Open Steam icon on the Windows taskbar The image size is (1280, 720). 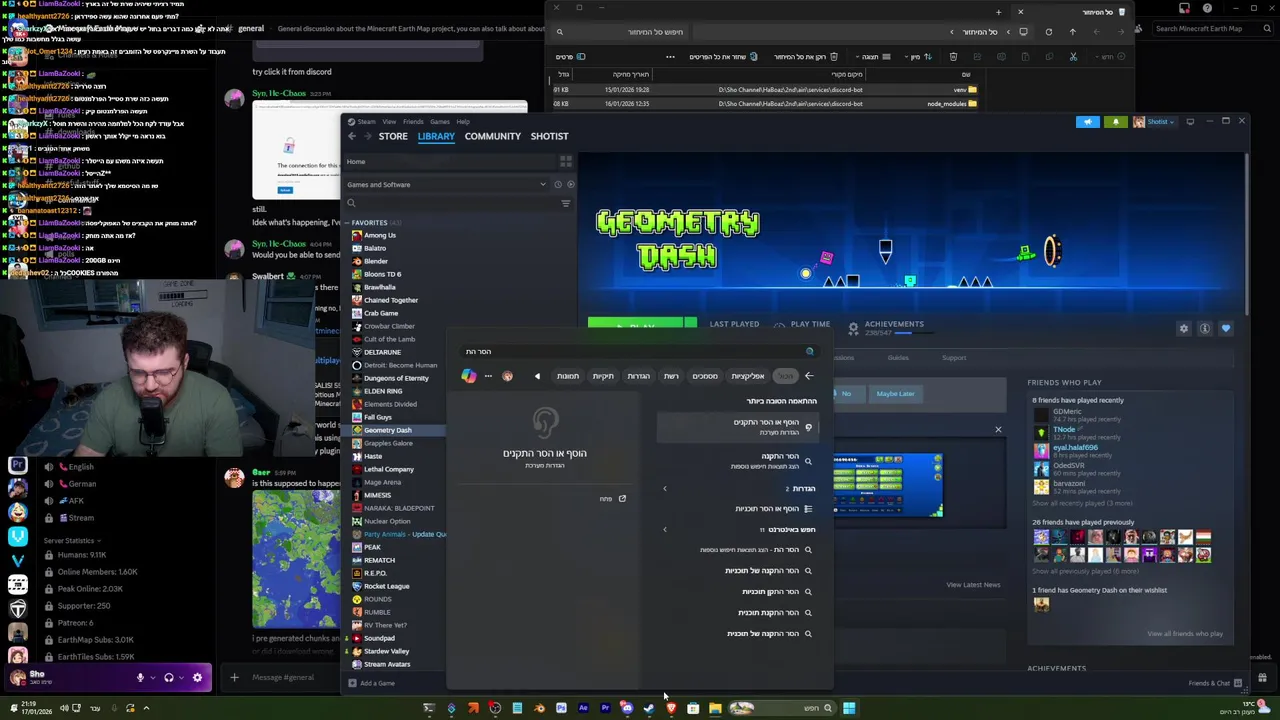tap(649, 708)
